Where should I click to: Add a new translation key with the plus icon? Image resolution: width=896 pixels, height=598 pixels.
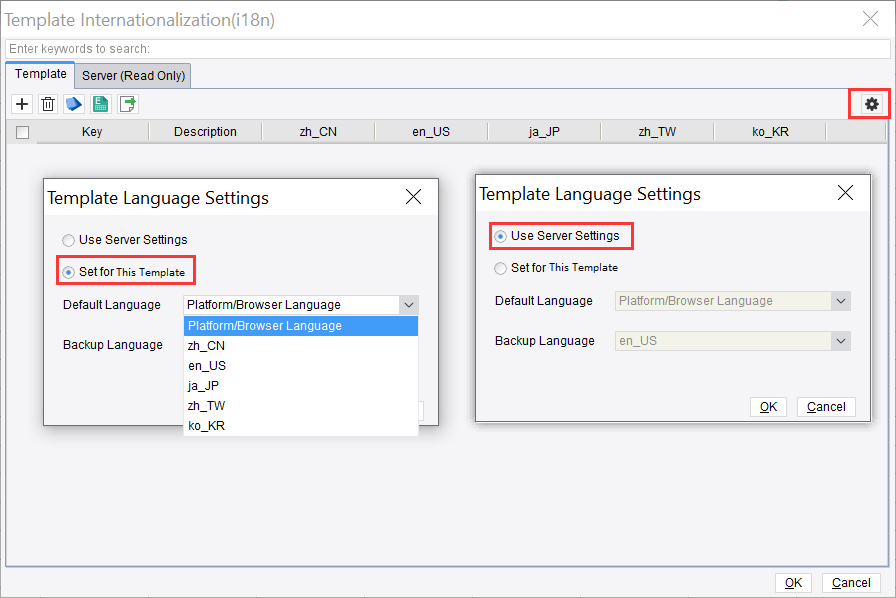21,104
